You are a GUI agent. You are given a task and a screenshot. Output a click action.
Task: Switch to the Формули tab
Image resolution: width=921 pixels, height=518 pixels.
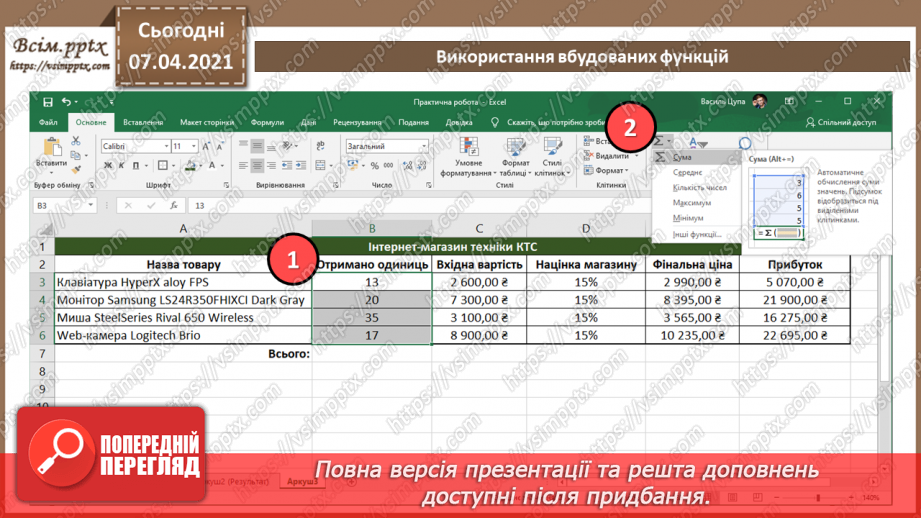tap(267, 122)
